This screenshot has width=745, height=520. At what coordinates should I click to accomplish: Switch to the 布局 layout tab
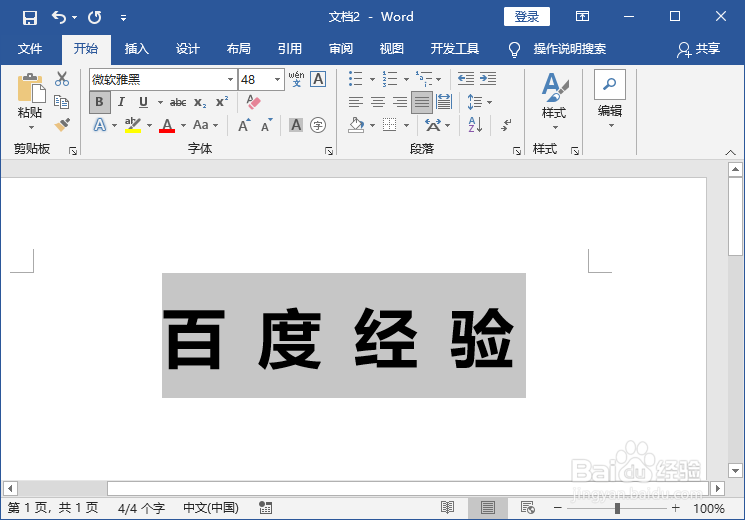point(239,48)
